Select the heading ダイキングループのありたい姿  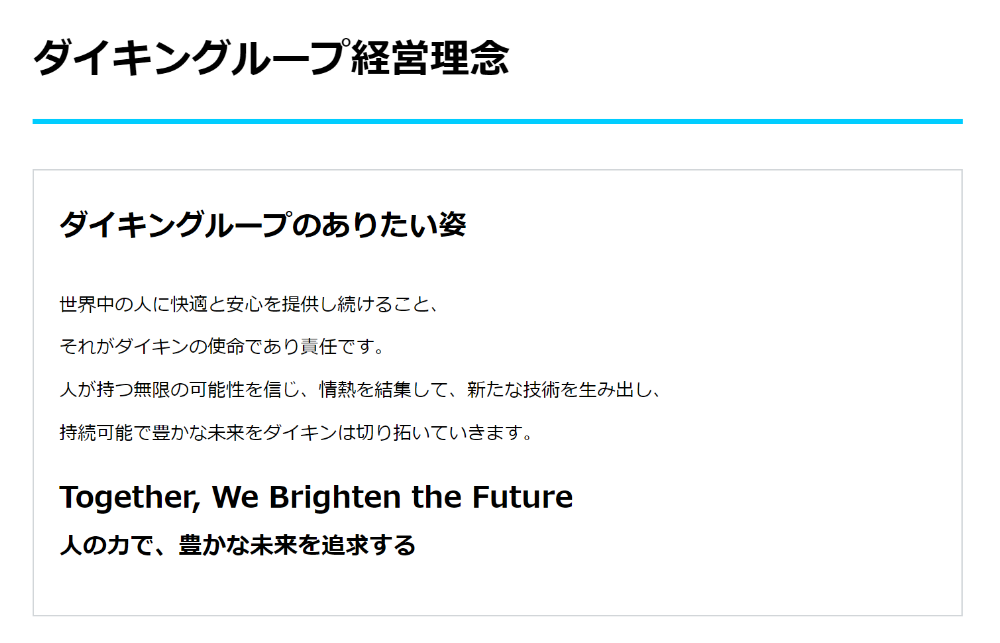(x=263, y=225)
